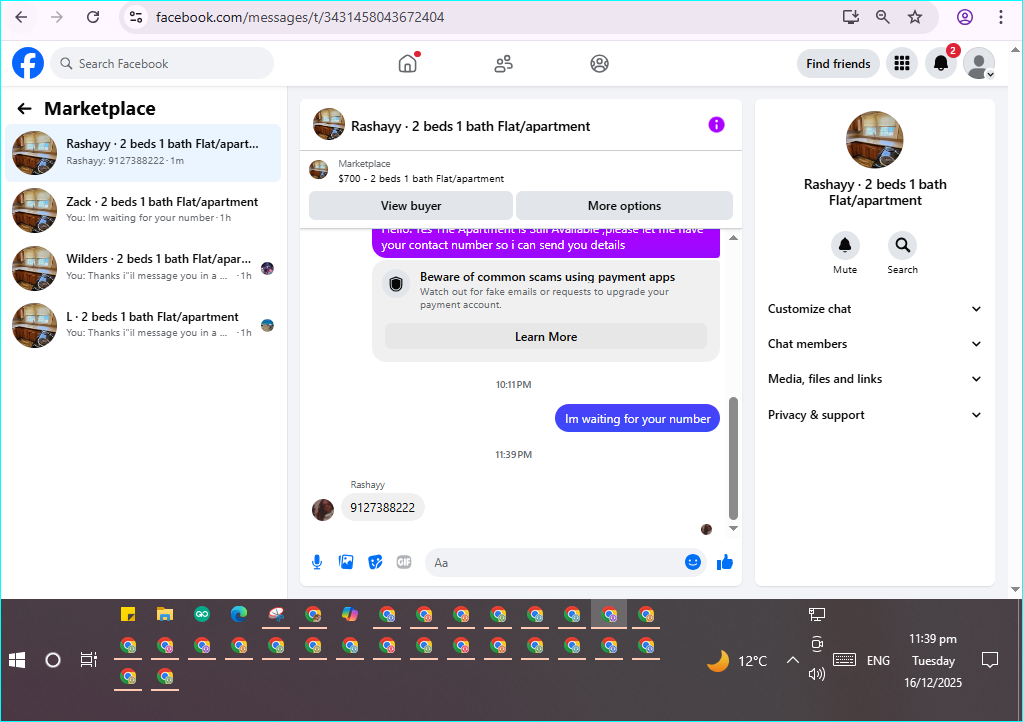The image size is (1023, 722).
Task: Click the More options button
Action: tap(624, 205)
